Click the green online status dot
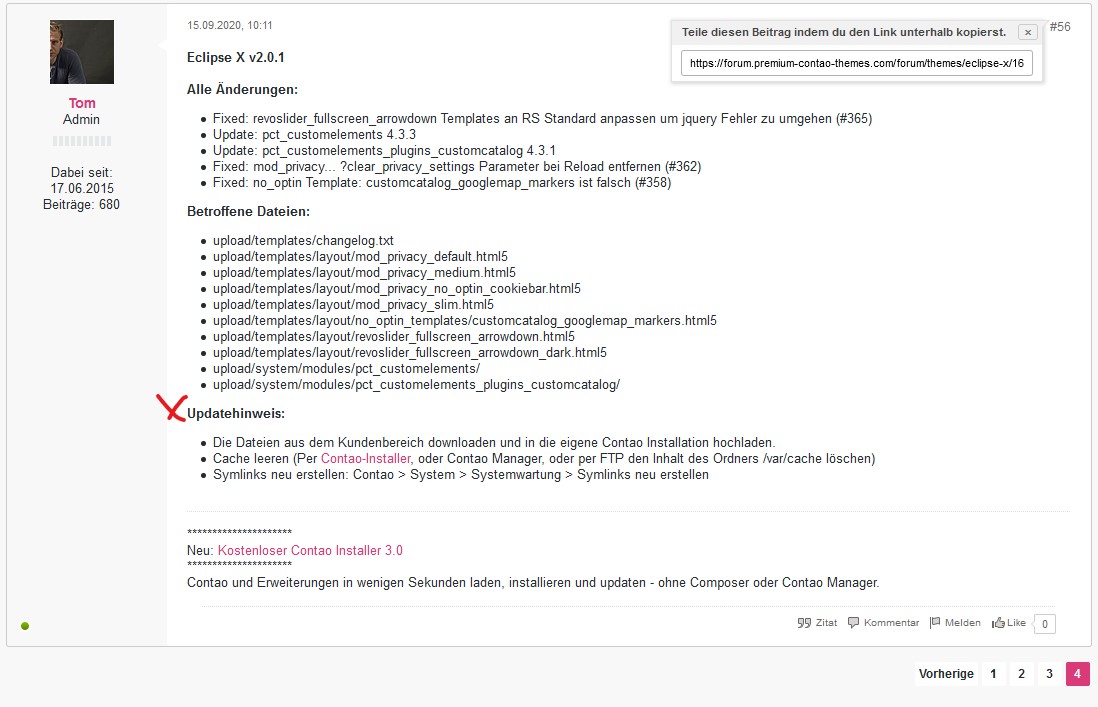 25,626
